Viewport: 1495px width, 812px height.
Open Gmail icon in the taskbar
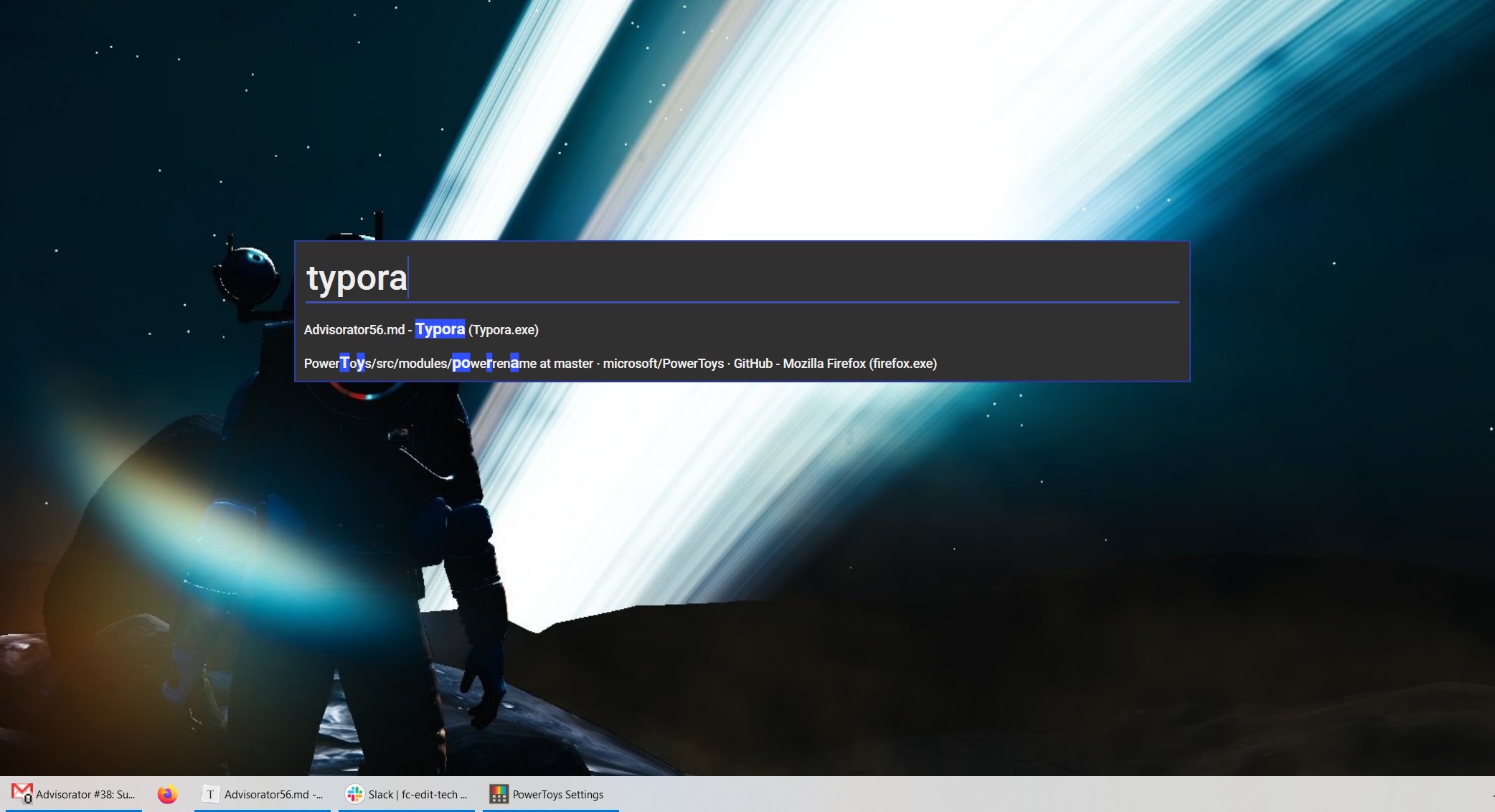pyautogui.click(x=22, y=794)
